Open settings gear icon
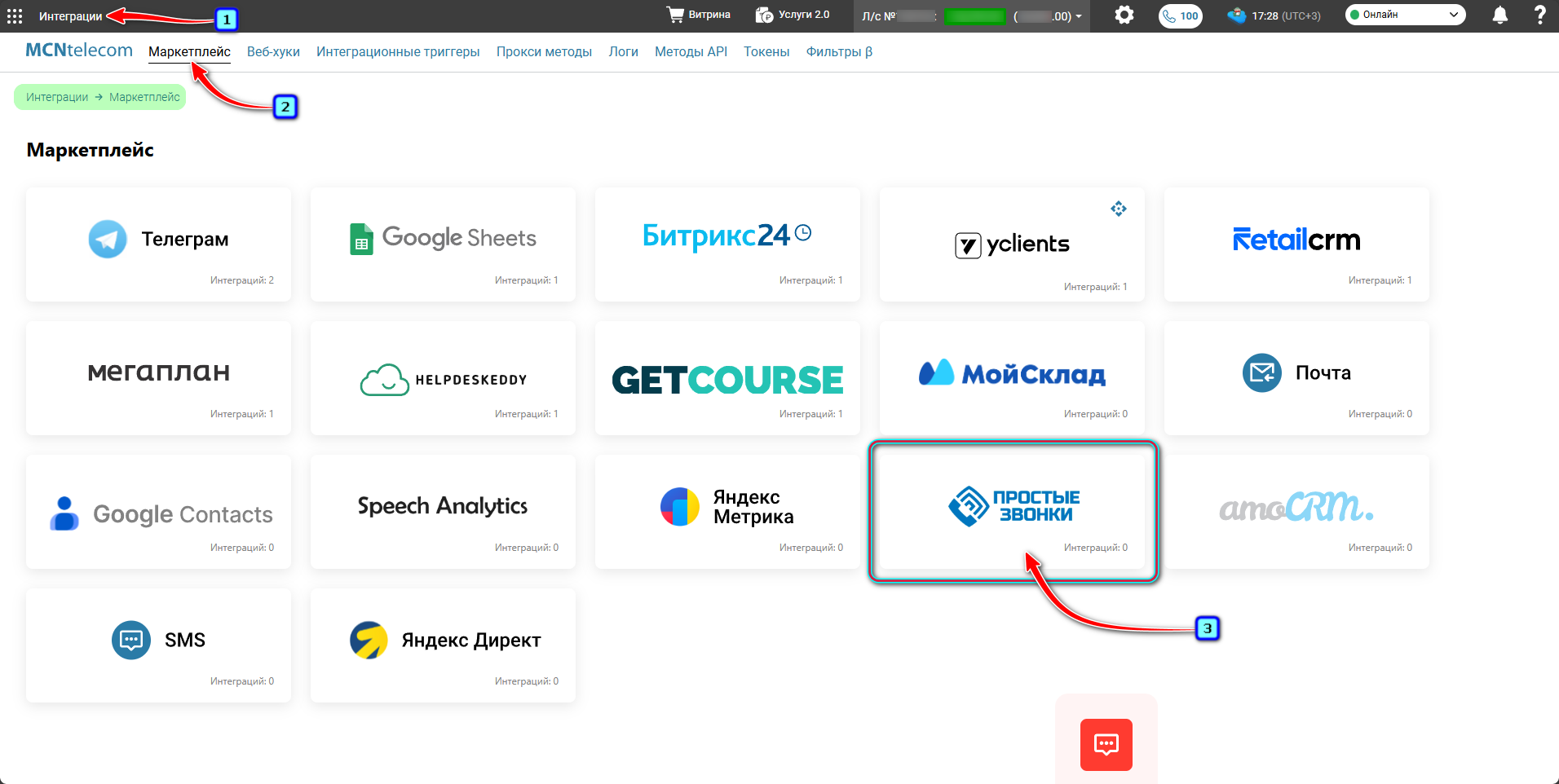Image resolution: width=1559 pixels, height=784 pixels. [1124, 15]
